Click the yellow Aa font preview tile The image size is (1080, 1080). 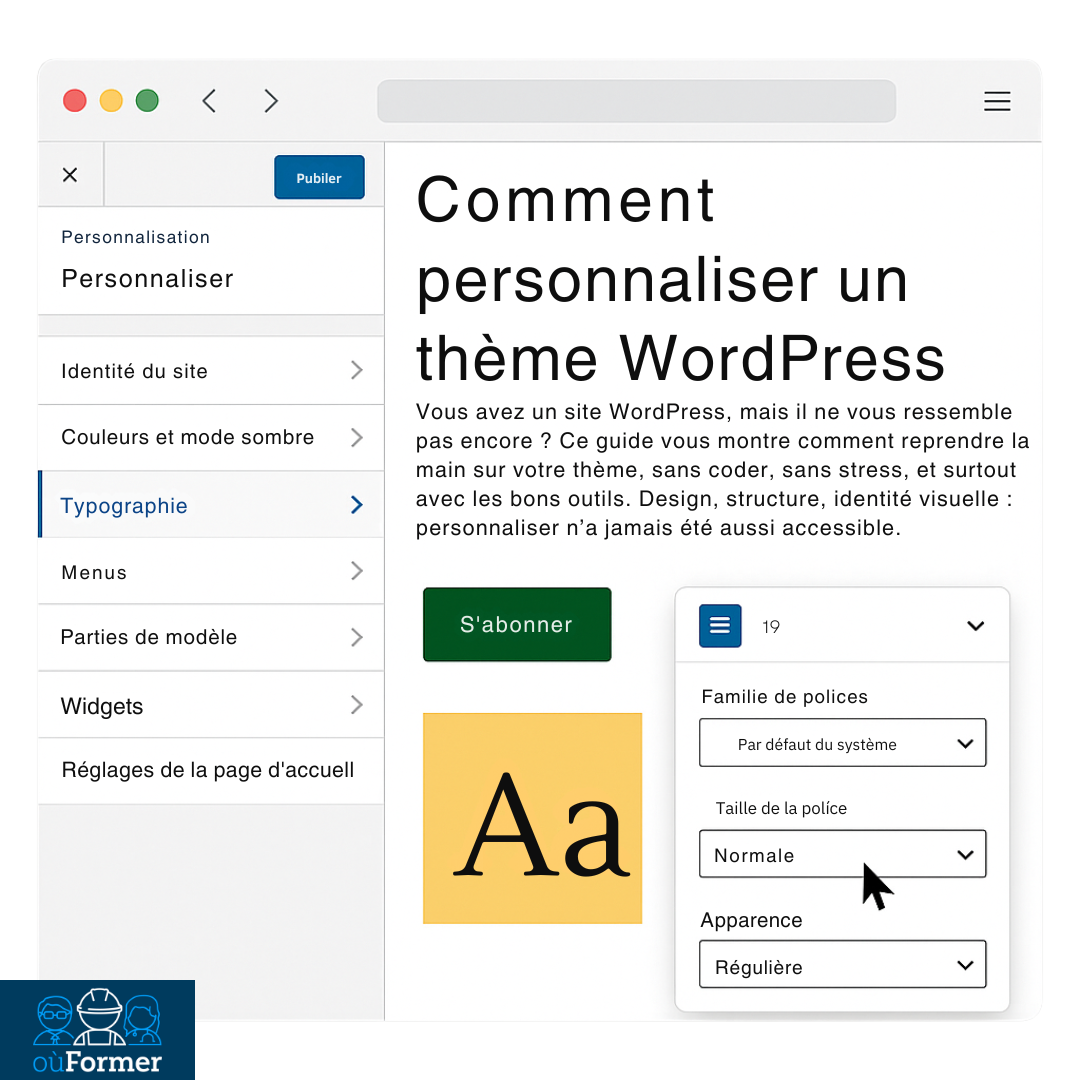pyautogui.click(x=532, y=818)
